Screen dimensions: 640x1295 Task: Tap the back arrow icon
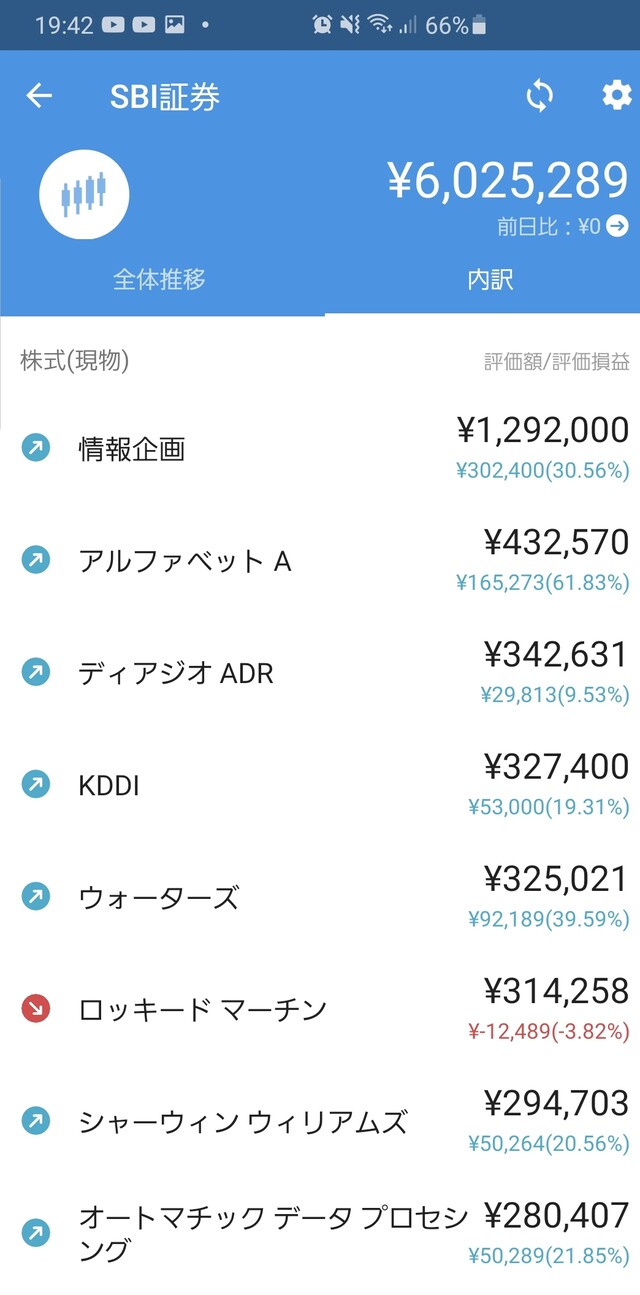click(x=39, y=96)
